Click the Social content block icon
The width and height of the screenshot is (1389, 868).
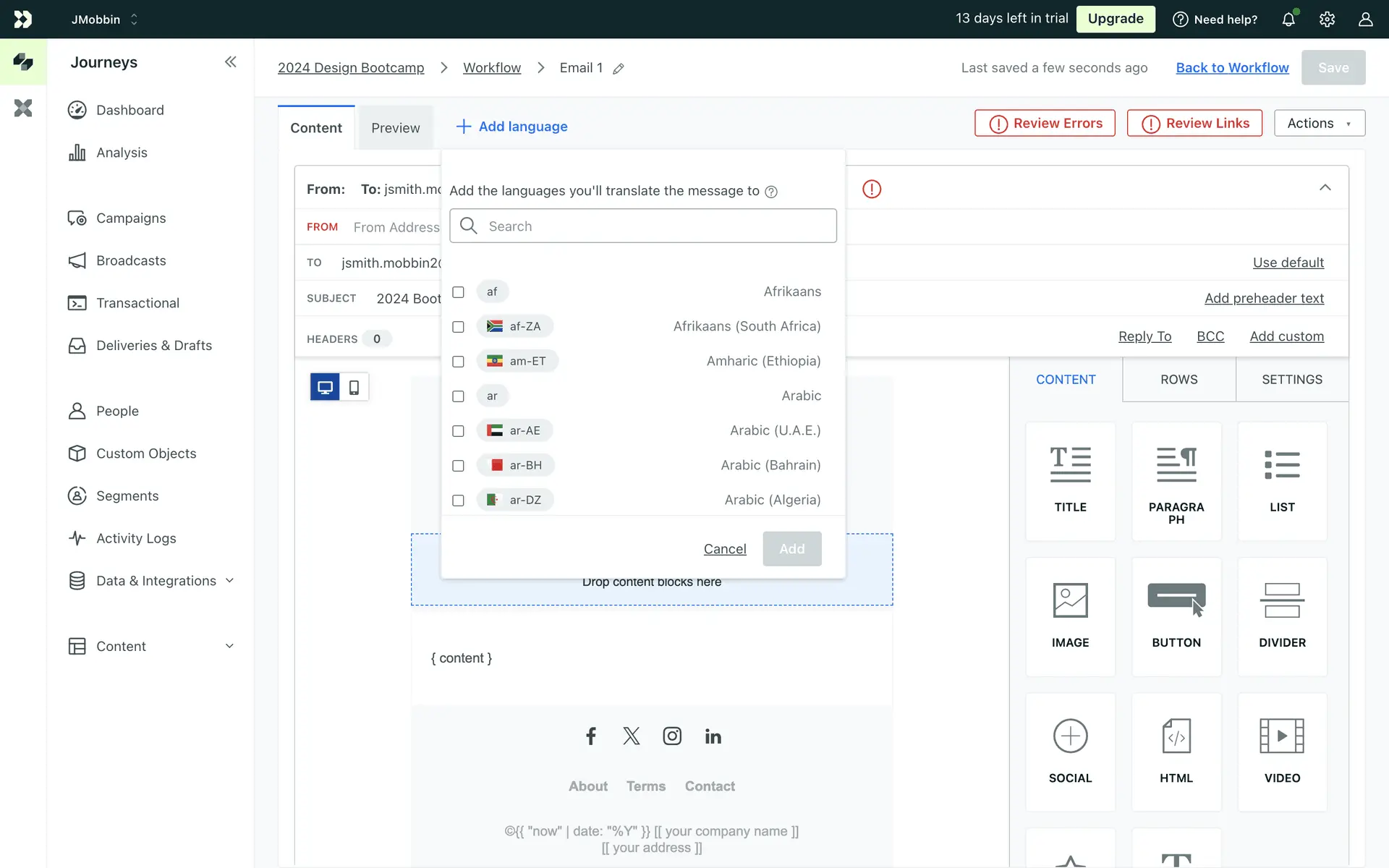[1070, 736]
